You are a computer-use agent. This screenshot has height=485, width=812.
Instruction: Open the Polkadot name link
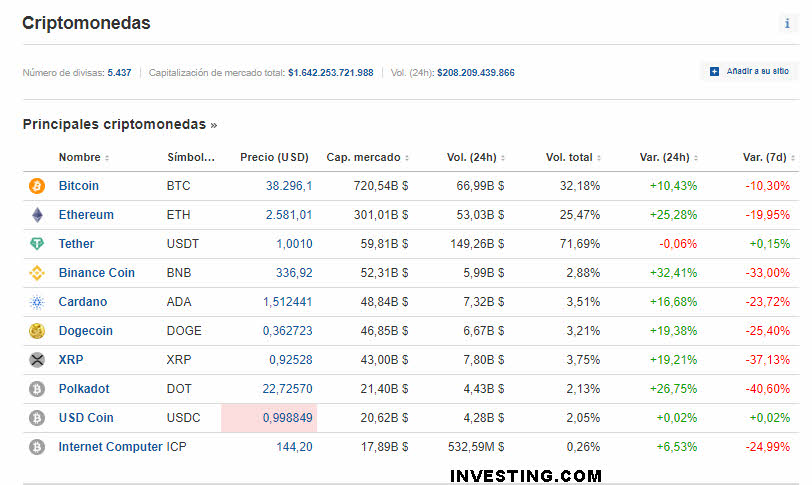coord(84,389)
